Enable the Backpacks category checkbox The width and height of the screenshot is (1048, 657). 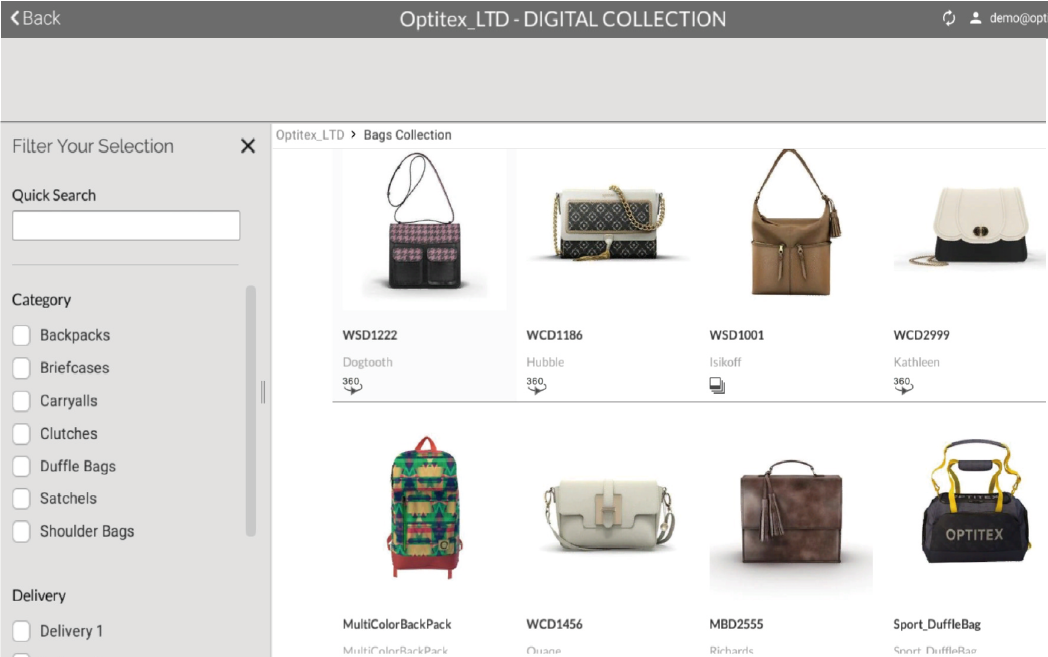click(21, 335)
